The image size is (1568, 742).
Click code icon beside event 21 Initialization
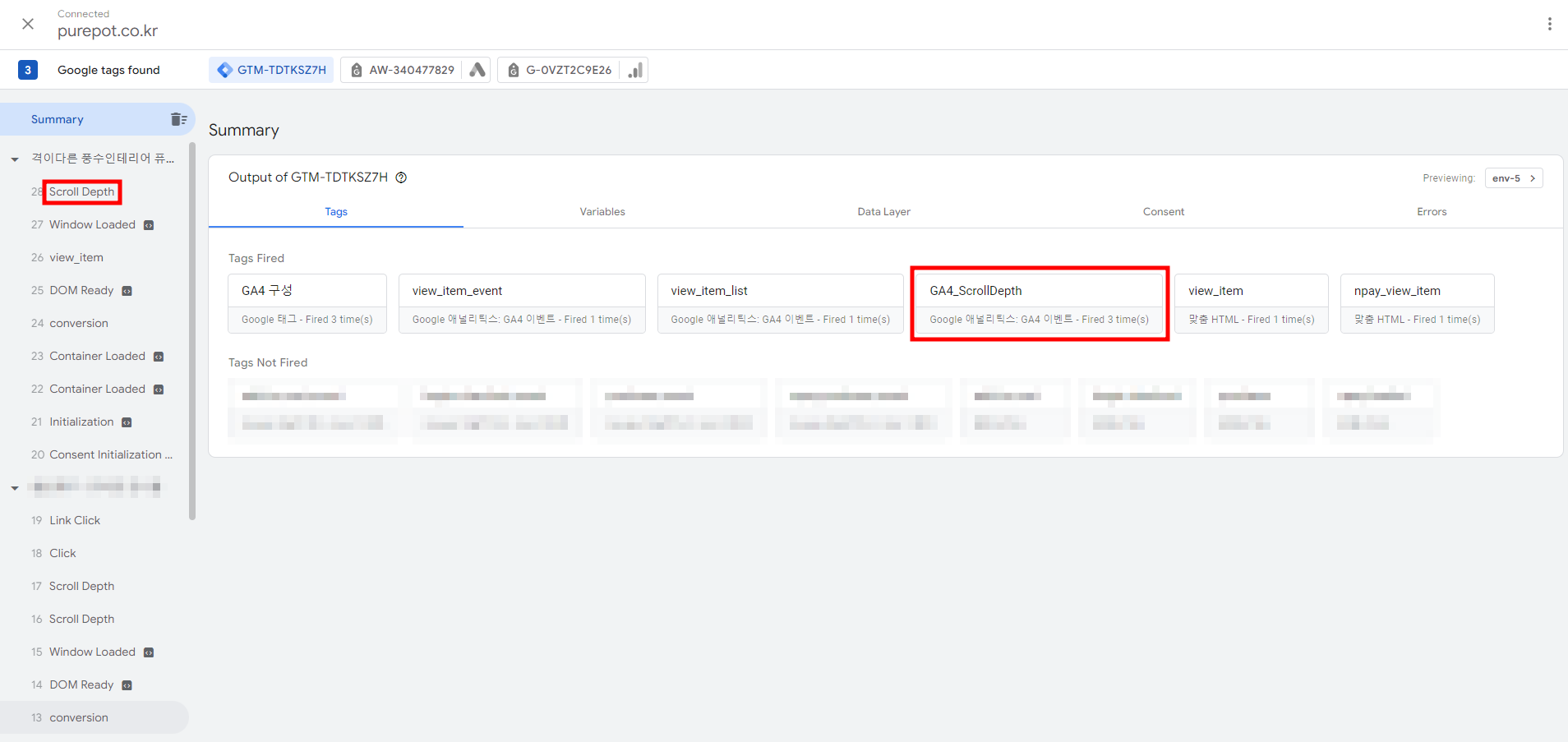click(127, 422)
